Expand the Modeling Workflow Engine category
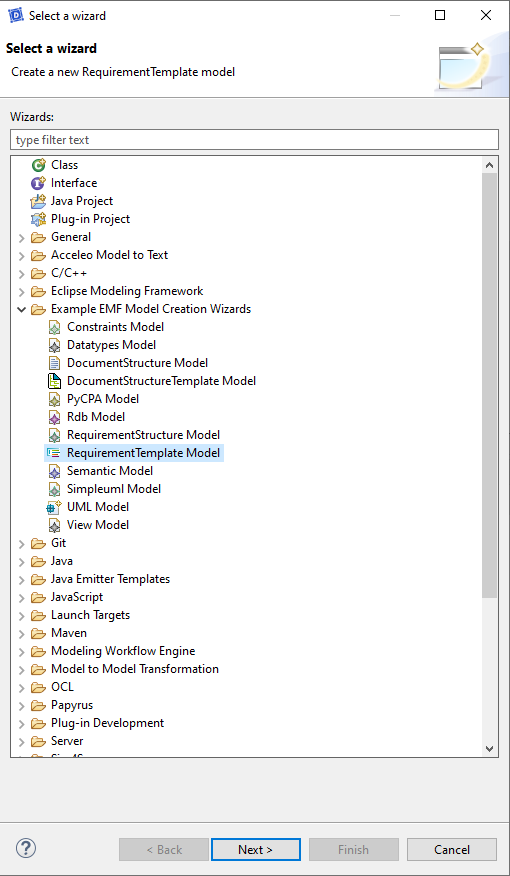 point(22,651)
